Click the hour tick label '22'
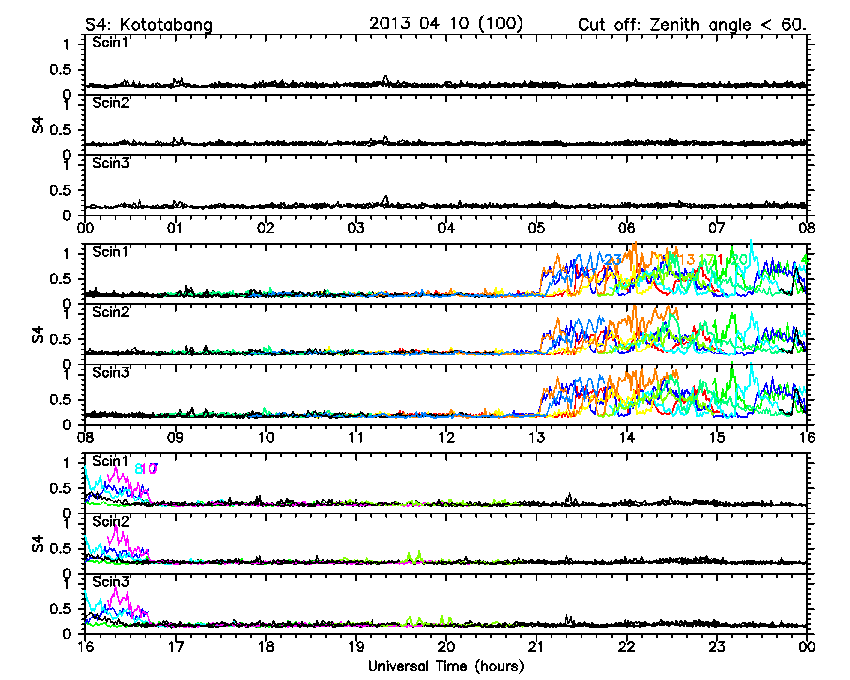This screenshot has height=680, width=850. pos(627,646)
